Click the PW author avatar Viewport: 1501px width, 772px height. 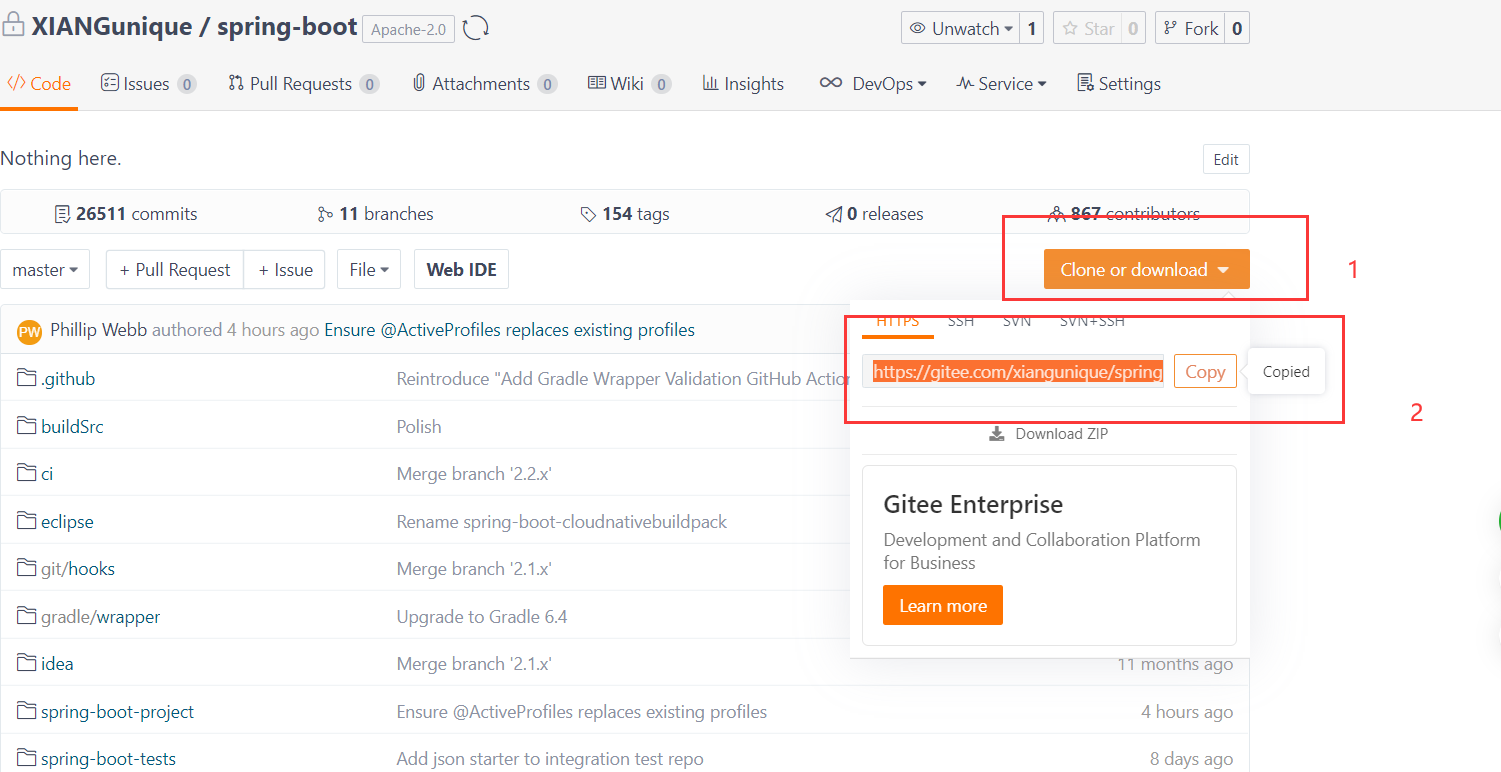click(x=30, y=331)
